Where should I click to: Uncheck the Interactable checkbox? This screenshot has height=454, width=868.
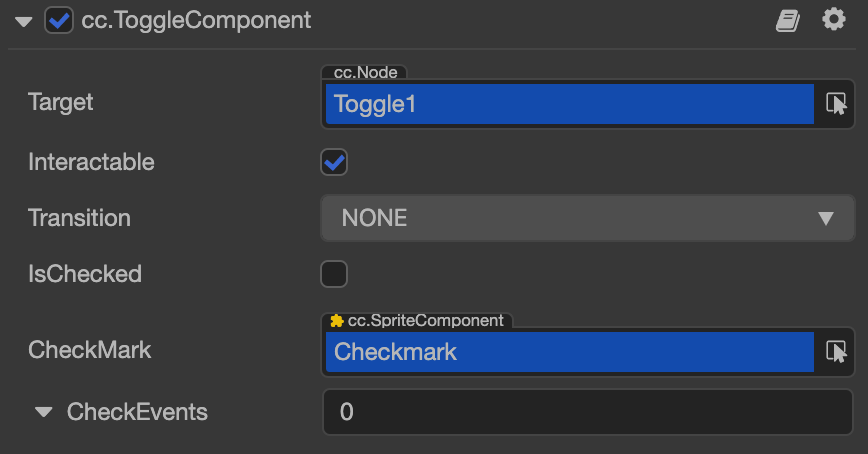(x=334, y=162)
